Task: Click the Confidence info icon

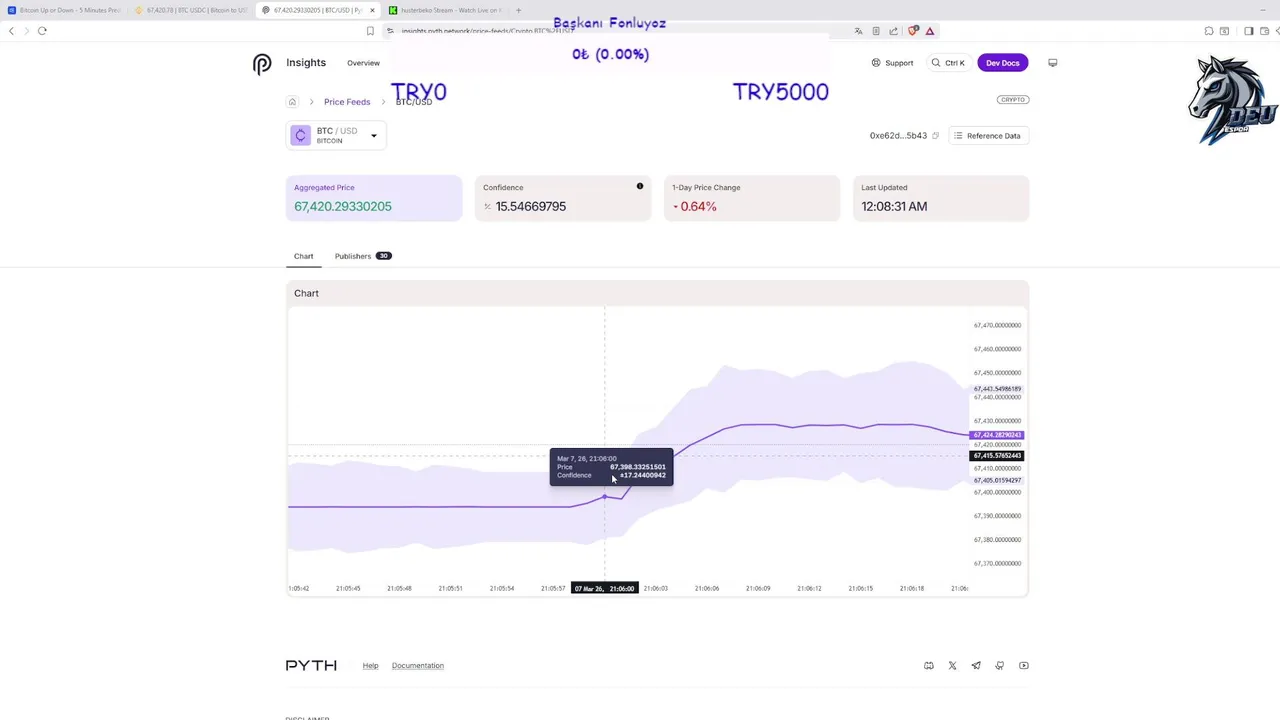Action: click(x=640, y=186)
